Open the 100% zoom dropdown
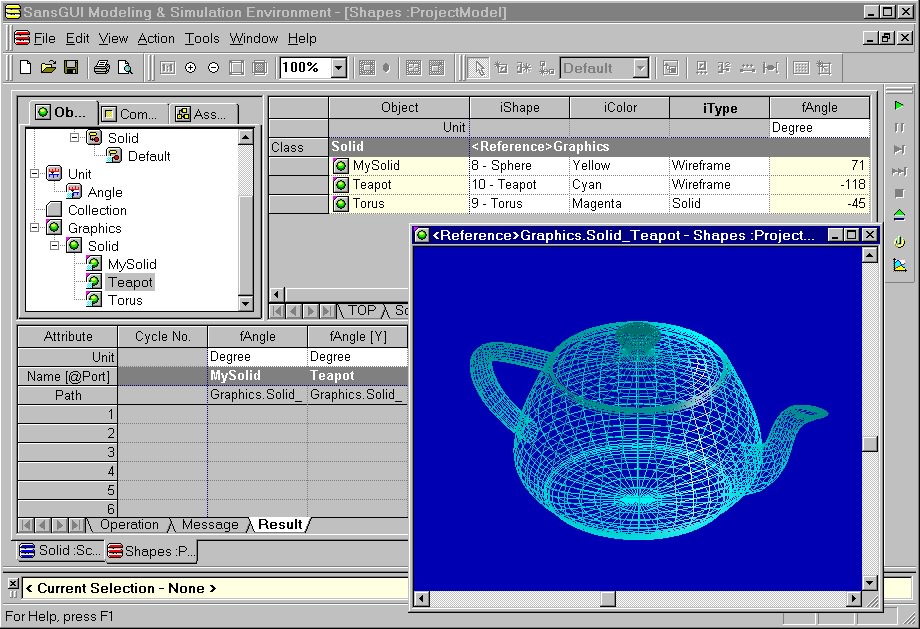Screen dimensions: 920x629 pos(338,68)
